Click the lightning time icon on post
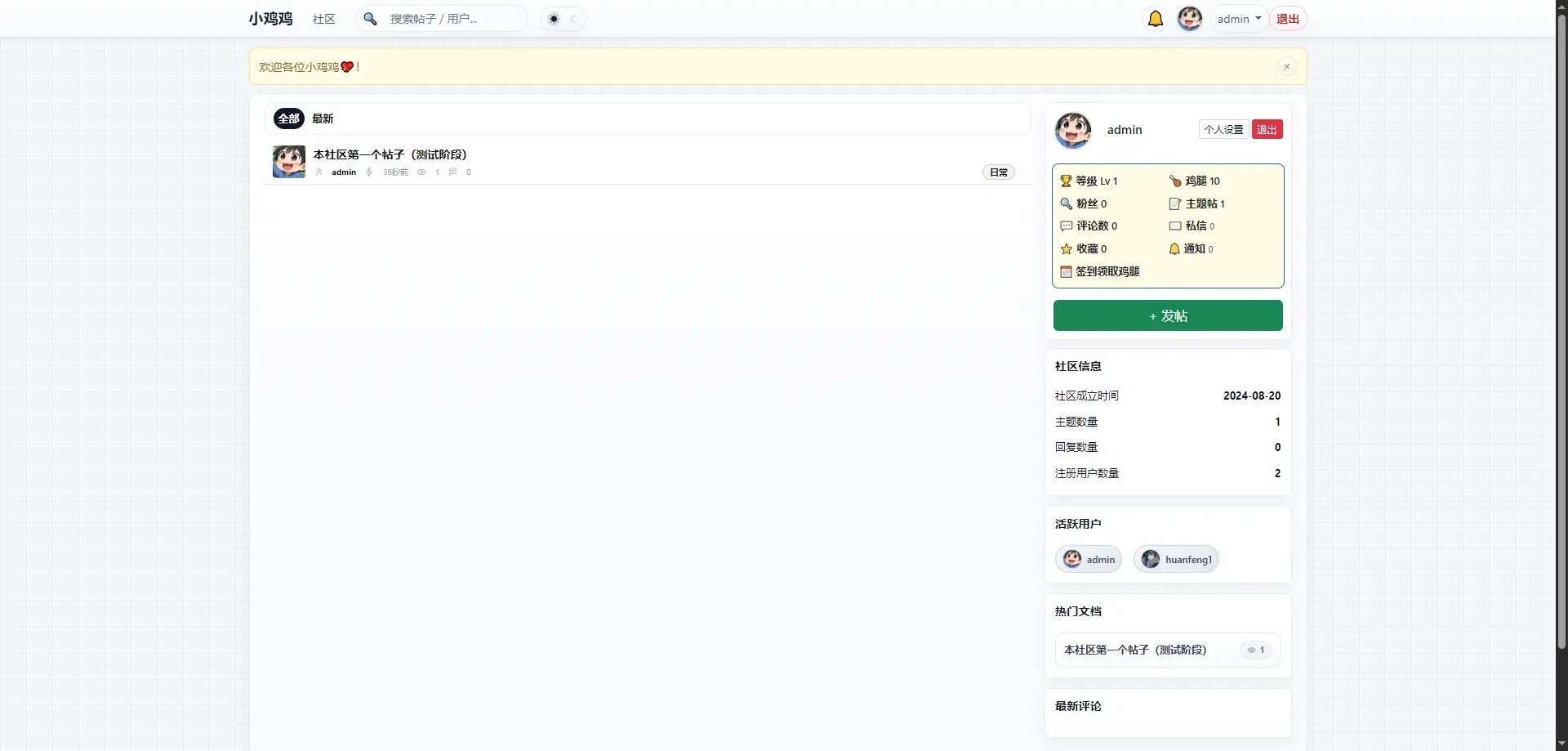The width and height of the screenshot is (1568, 751). pyautogui.click(x=369, y=172)
